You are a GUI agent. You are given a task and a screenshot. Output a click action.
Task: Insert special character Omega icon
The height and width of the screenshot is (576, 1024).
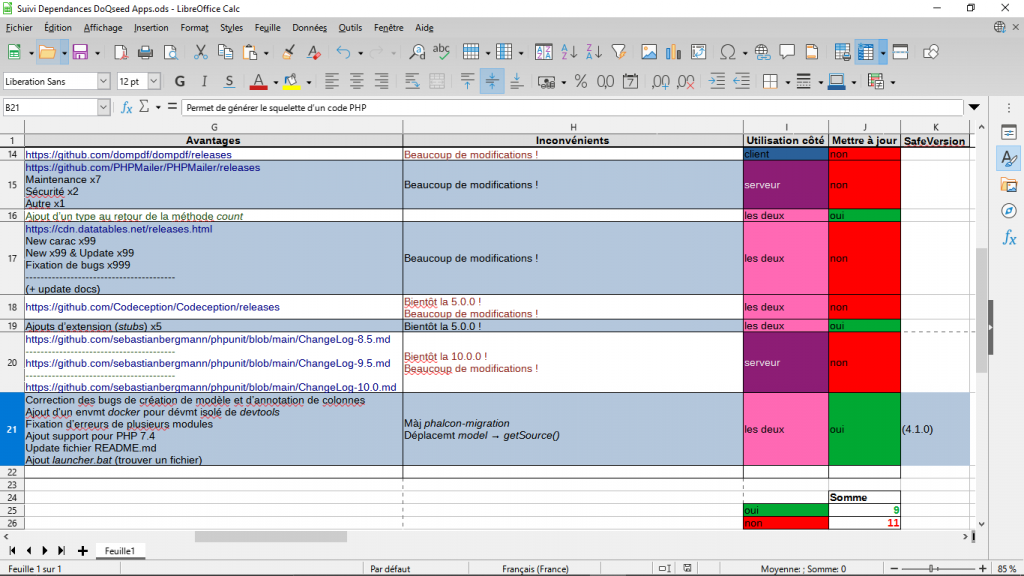[728, 52]
